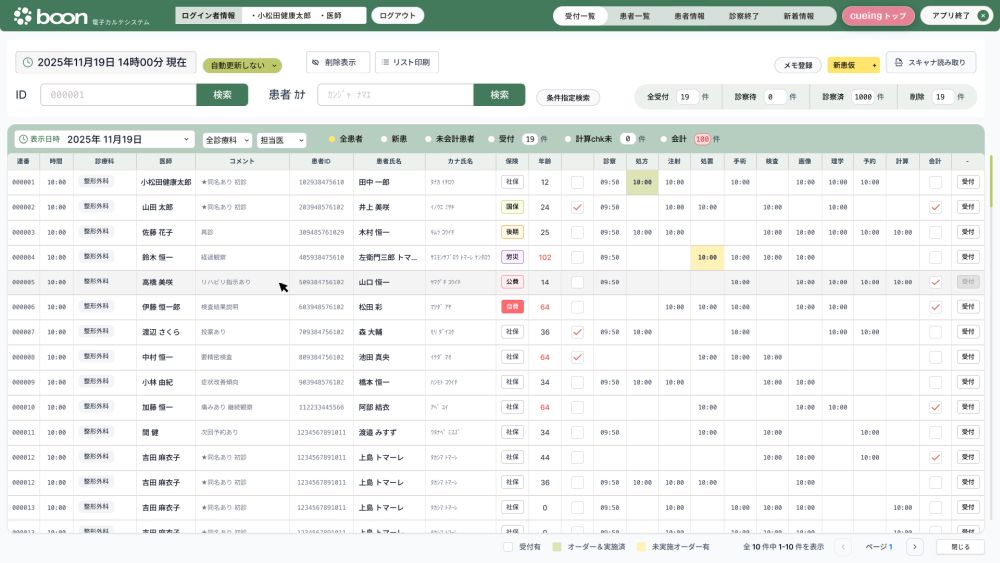Click the boon logo icon
1000x563 pixels.
click(x=22, y=16)
